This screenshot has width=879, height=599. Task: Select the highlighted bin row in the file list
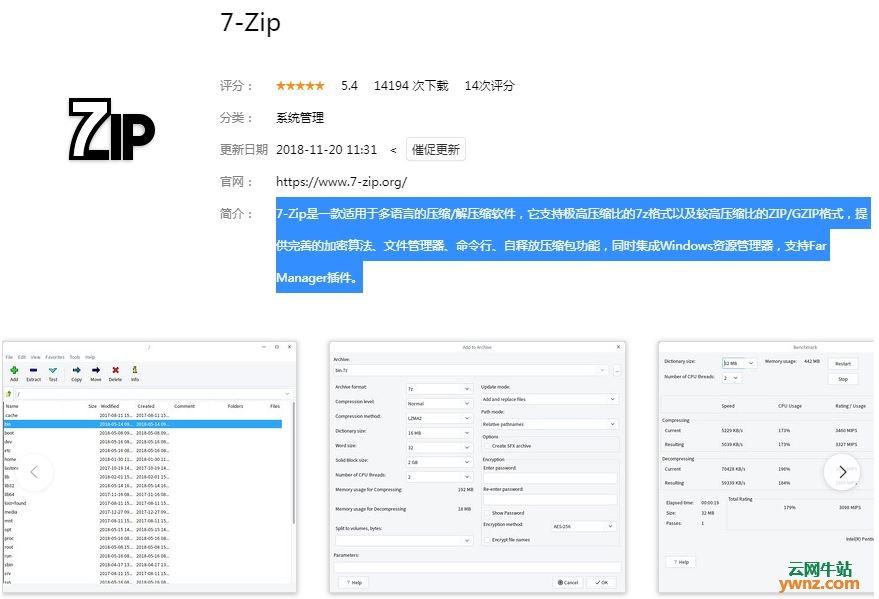coord(142,424)
